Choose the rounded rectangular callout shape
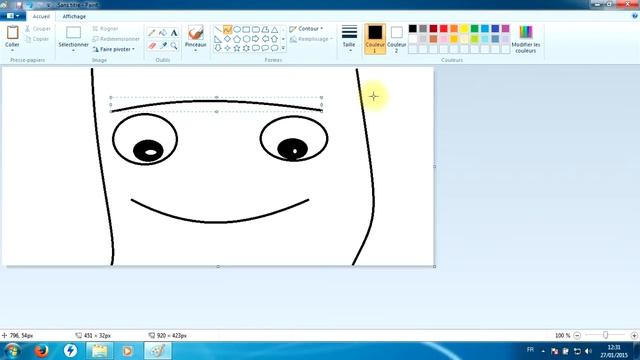 [256, 48]
